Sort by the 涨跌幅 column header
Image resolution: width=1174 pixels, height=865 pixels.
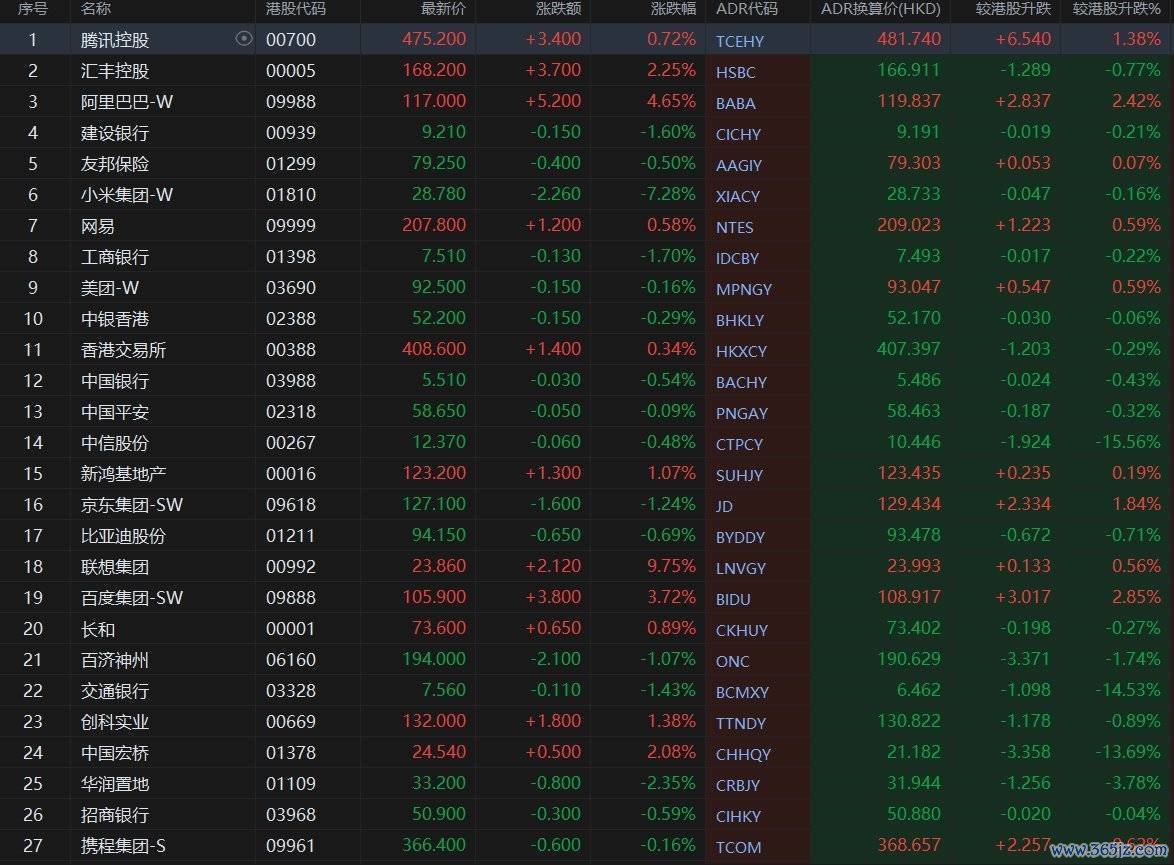pos(673,9)
